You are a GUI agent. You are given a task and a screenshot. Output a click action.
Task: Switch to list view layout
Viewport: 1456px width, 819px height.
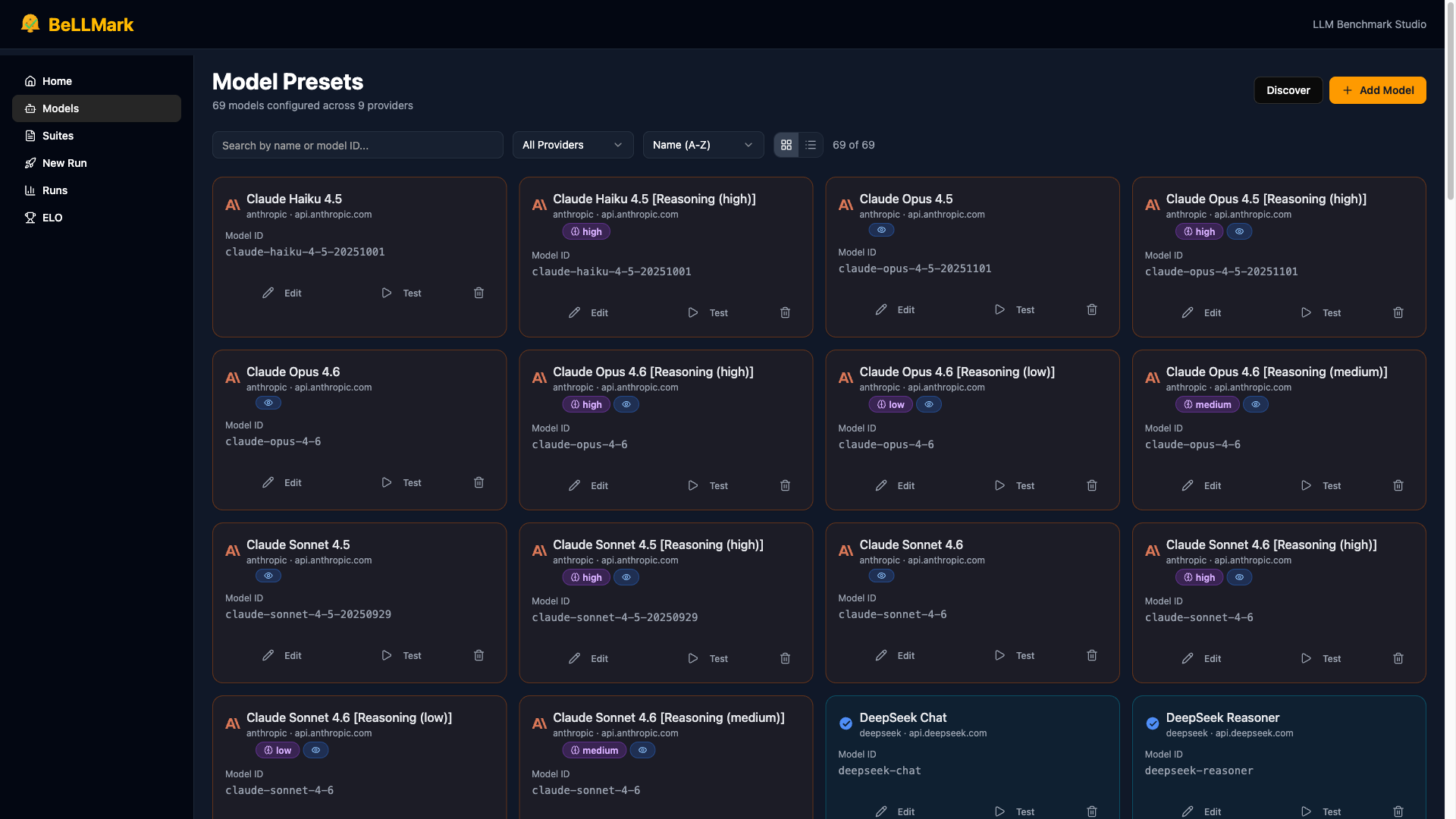coord(811,145)
